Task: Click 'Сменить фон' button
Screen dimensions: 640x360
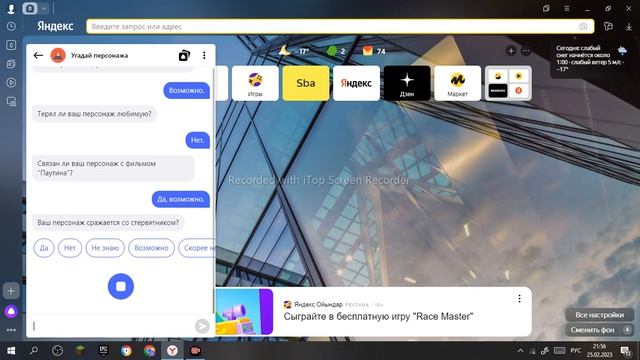Action: [x=592, y=330]
